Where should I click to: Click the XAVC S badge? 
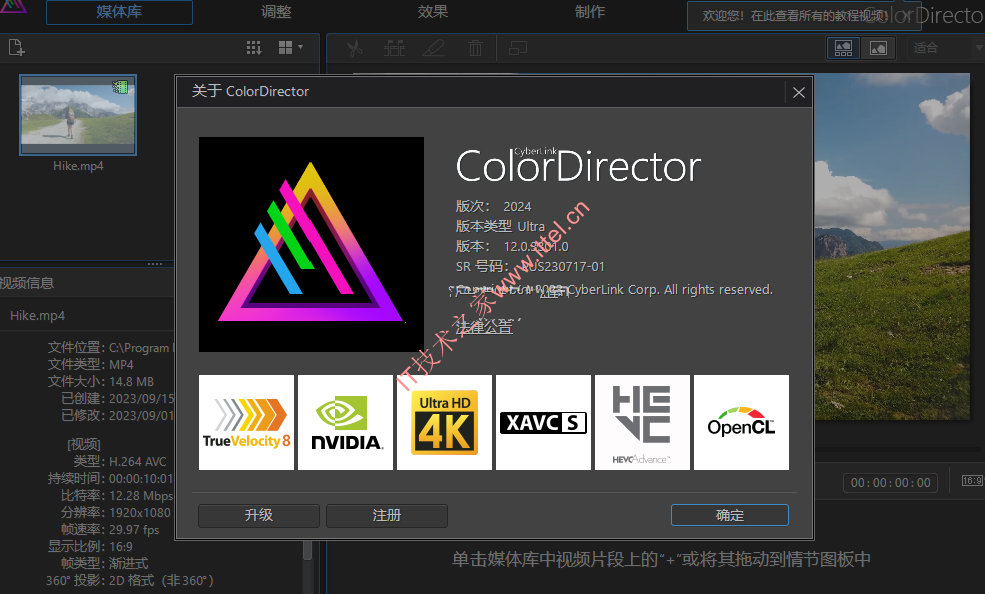pos(543,423)
